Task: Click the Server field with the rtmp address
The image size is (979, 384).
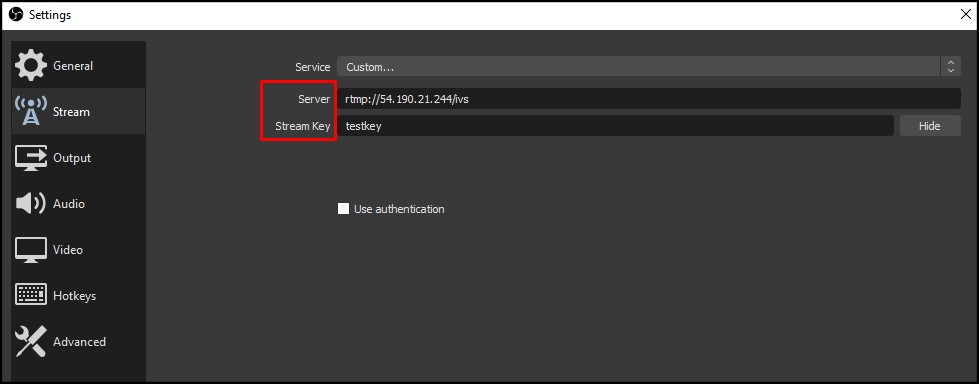Action: (649, 99)
